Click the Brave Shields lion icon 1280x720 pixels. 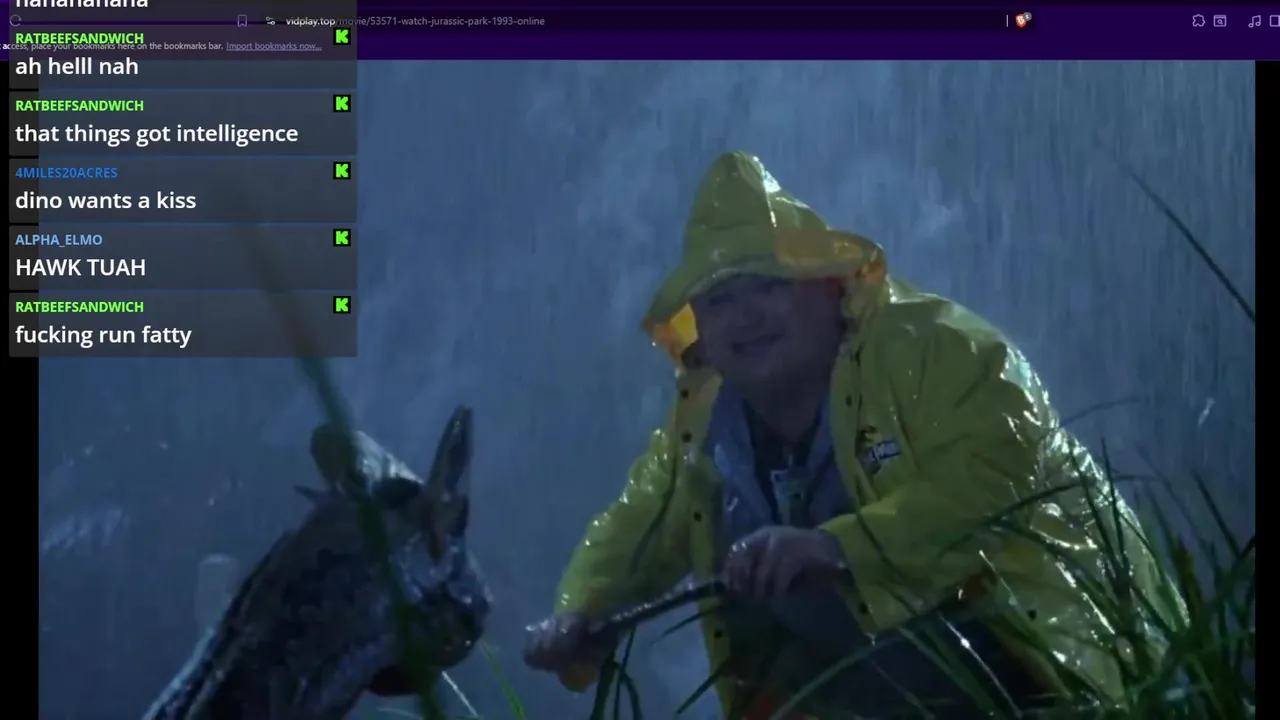coord(1021,20)
